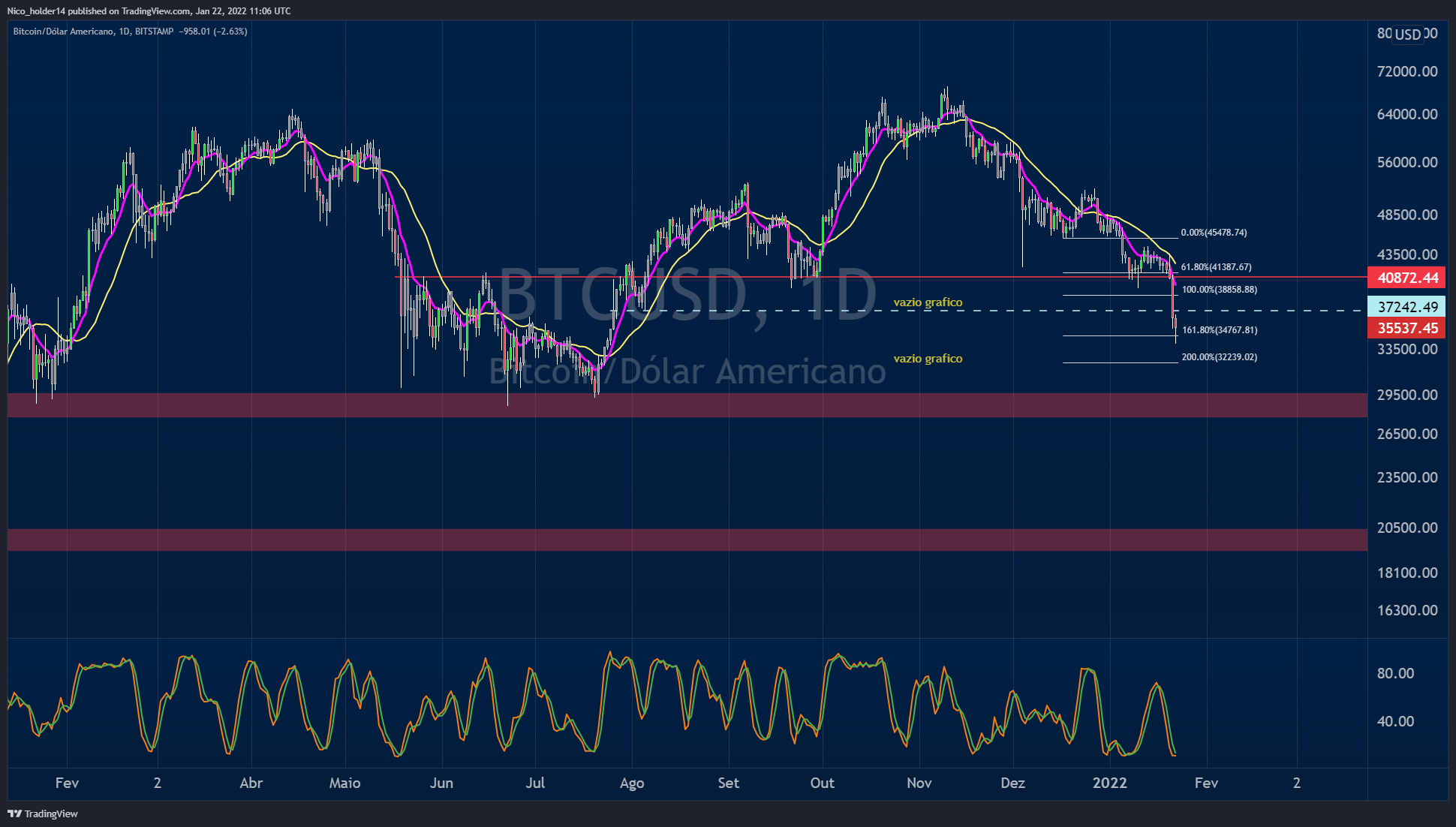Click the 61.80%(41387.67) Fibonacci label
This screenshot has height=827, width=1456.
click(x=1216, y=267)
